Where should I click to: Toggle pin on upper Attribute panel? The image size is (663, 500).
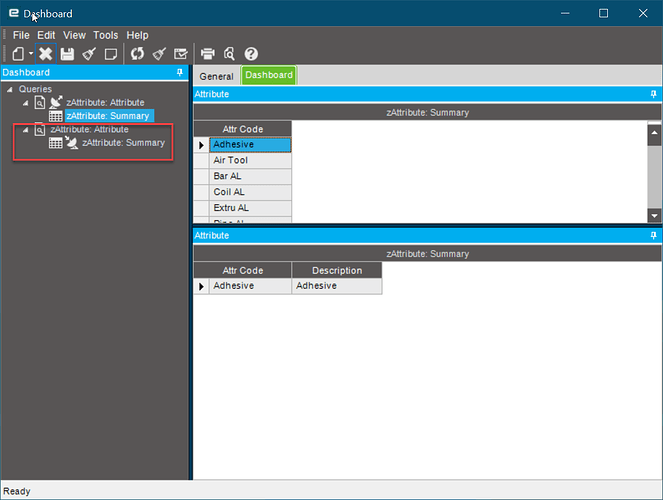click(x=654, y=94)
